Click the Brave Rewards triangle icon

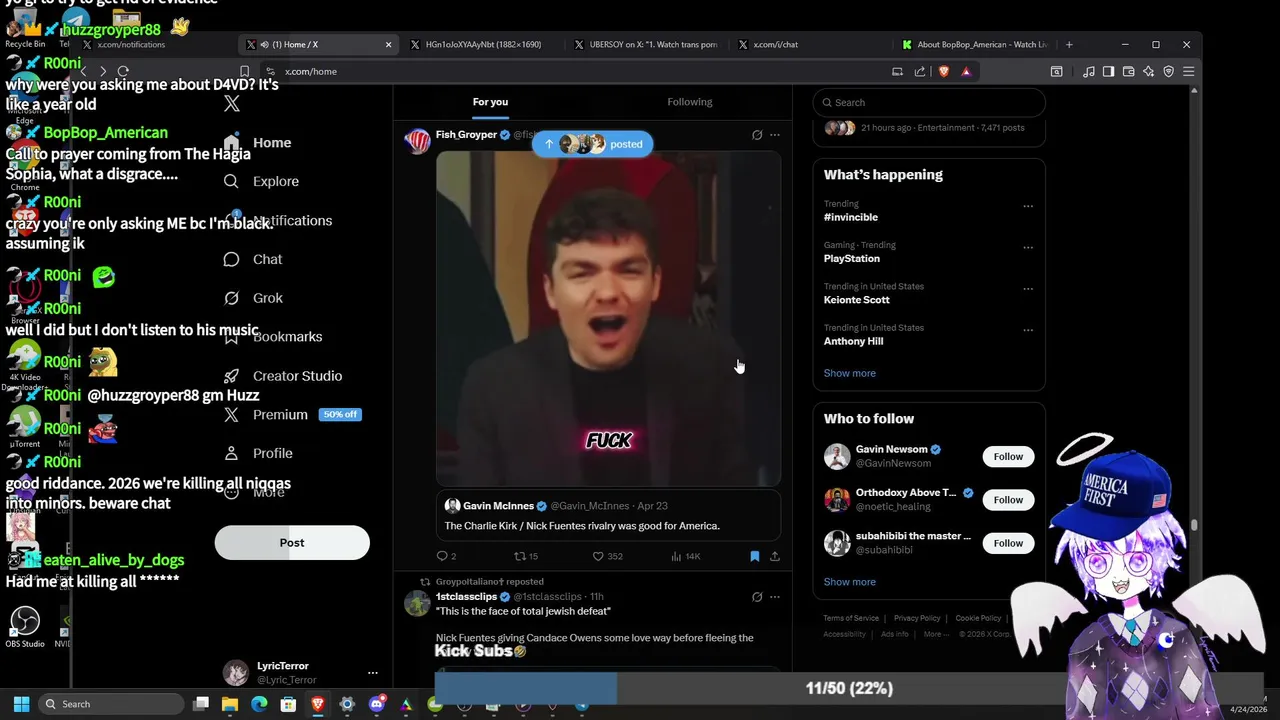(x=966, y=71)
